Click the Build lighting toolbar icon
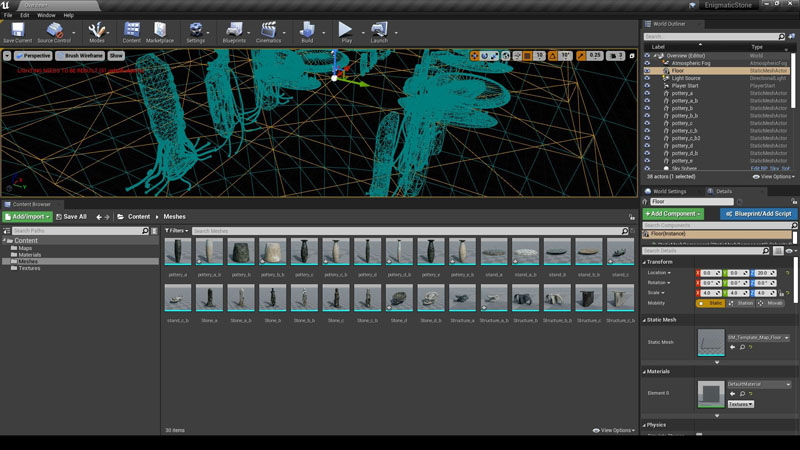This screenshot has height=450, width=800. point(307,31)
